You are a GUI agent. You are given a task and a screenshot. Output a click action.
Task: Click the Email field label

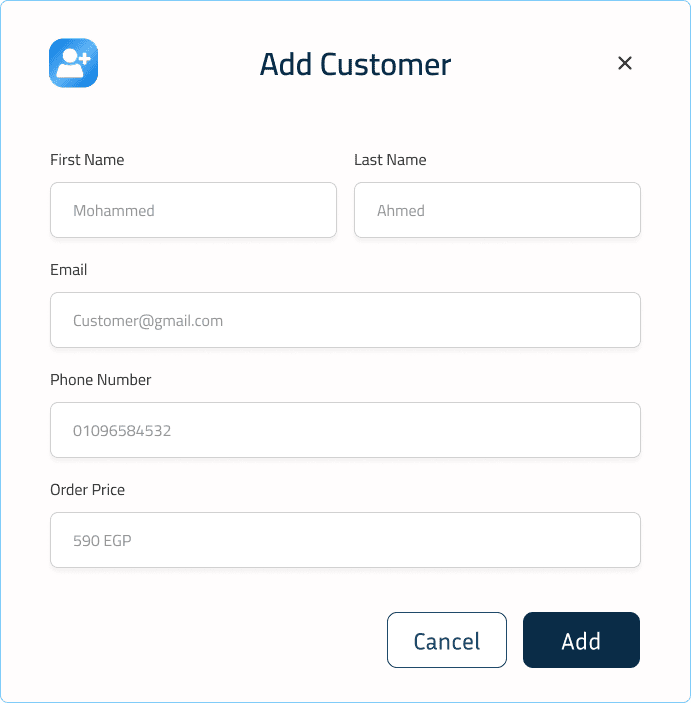[x=69, y=270]
